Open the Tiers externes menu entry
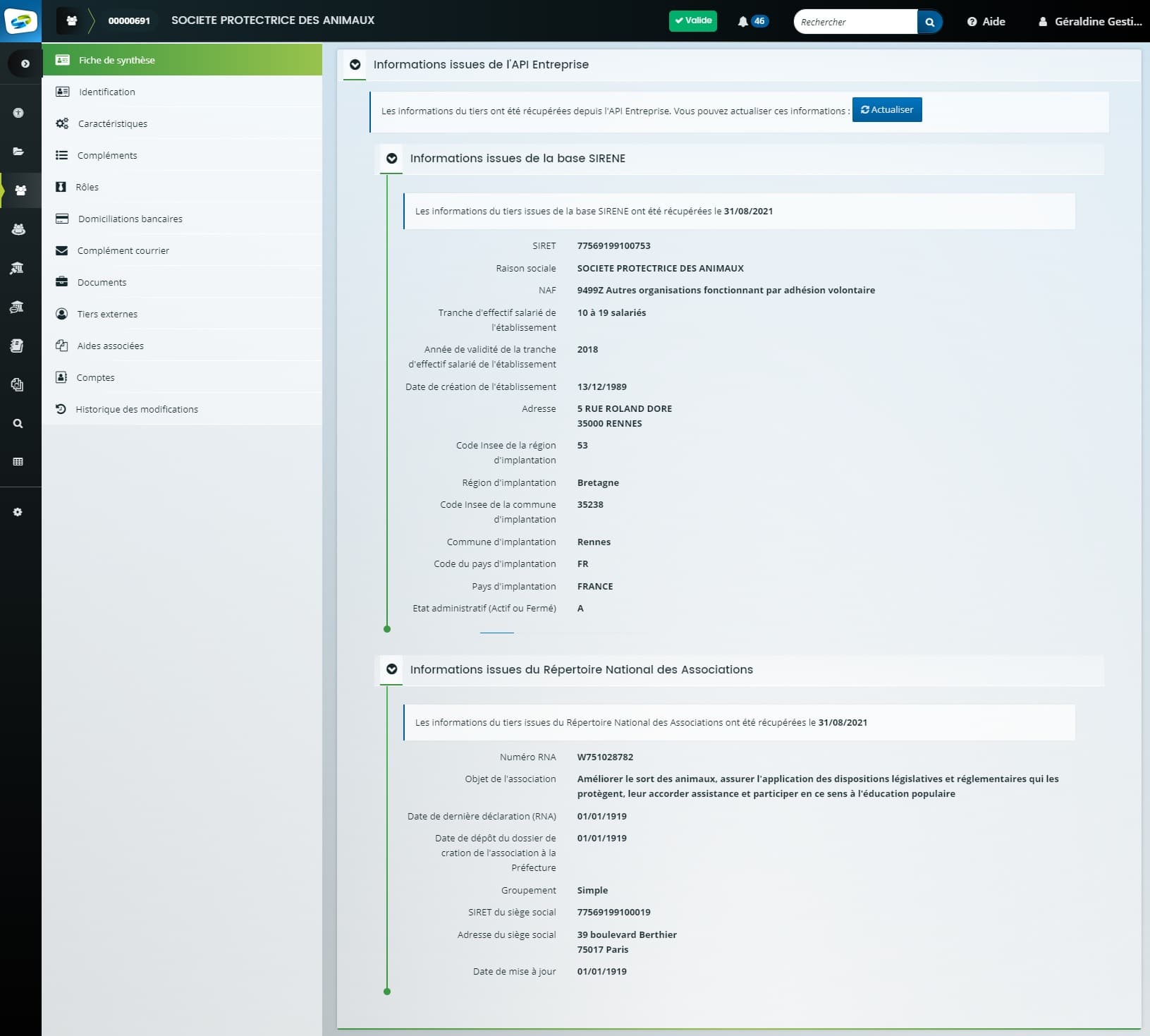Image resolution: width=1150 pixels, height=1036 pixels. 182,314
